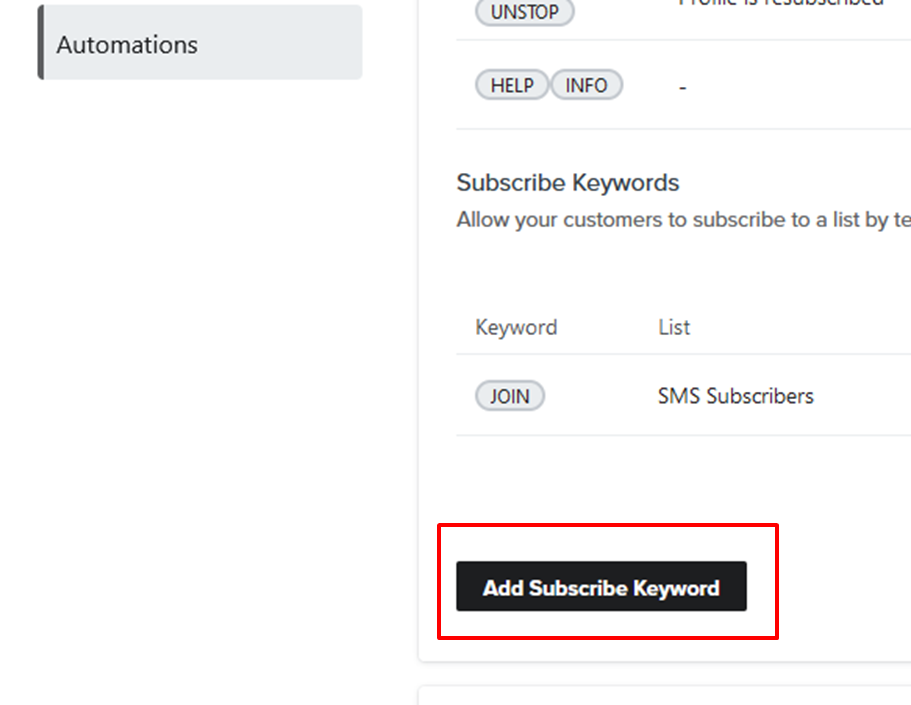
Task: Click the HELP keyword tag
Action: click(511, 85)
